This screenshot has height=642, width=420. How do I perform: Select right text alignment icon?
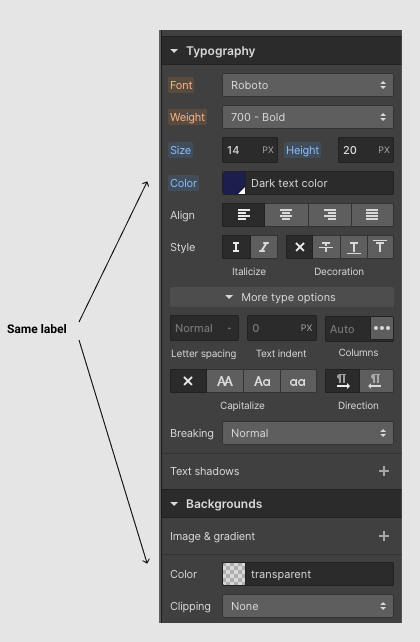point(330,215)
